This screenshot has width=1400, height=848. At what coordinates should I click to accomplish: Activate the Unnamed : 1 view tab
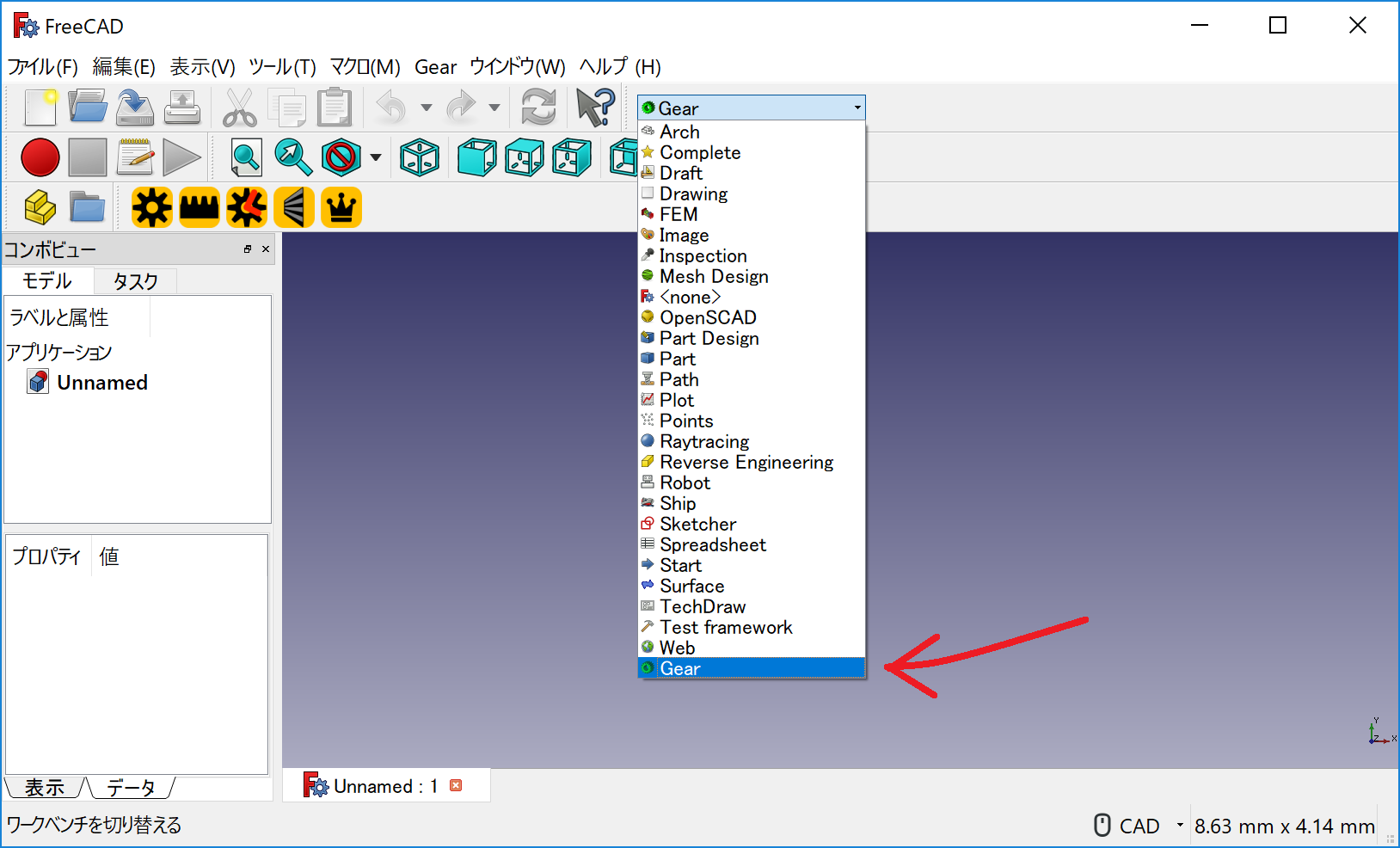[x=386, y=785]
